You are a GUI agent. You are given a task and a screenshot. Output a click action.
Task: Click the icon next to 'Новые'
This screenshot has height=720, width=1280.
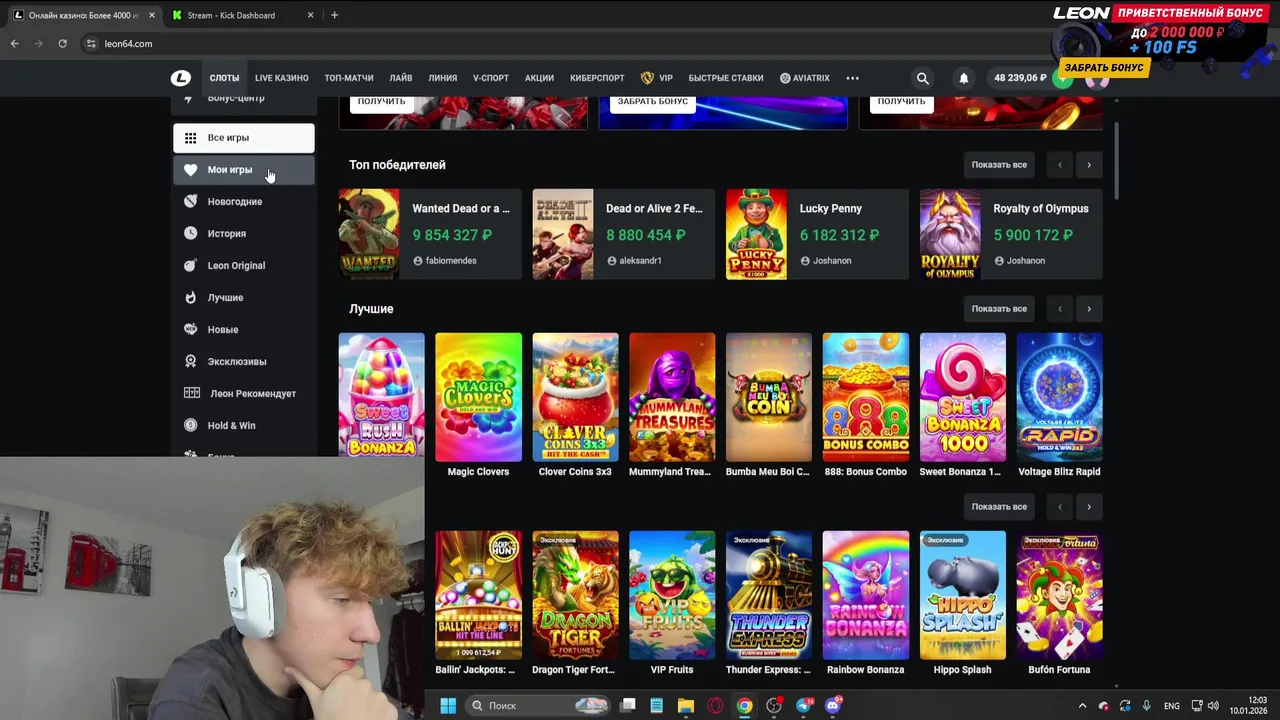[190, 330]
